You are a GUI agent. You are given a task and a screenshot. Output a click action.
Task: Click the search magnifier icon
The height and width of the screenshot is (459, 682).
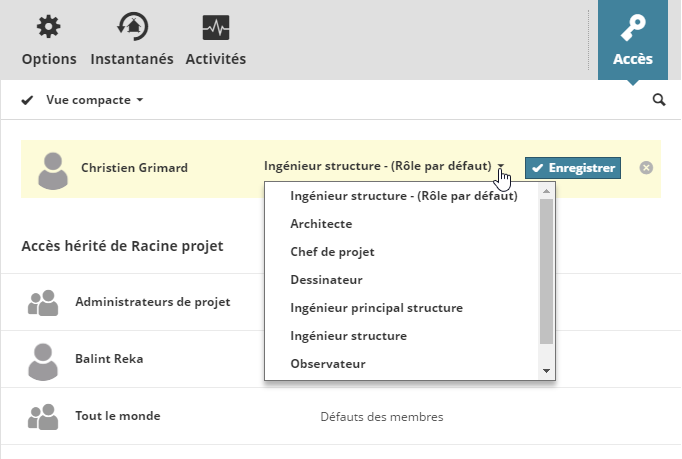pos(659,100)
